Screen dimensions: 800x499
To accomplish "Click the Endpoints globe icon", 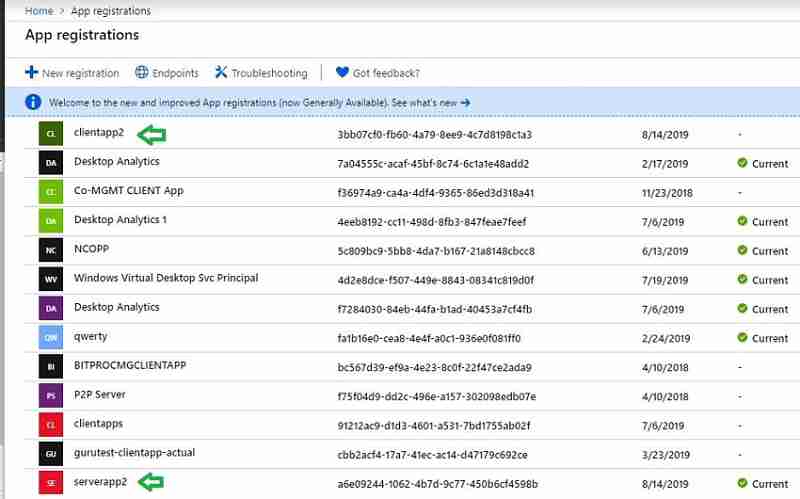I will 141,72.
